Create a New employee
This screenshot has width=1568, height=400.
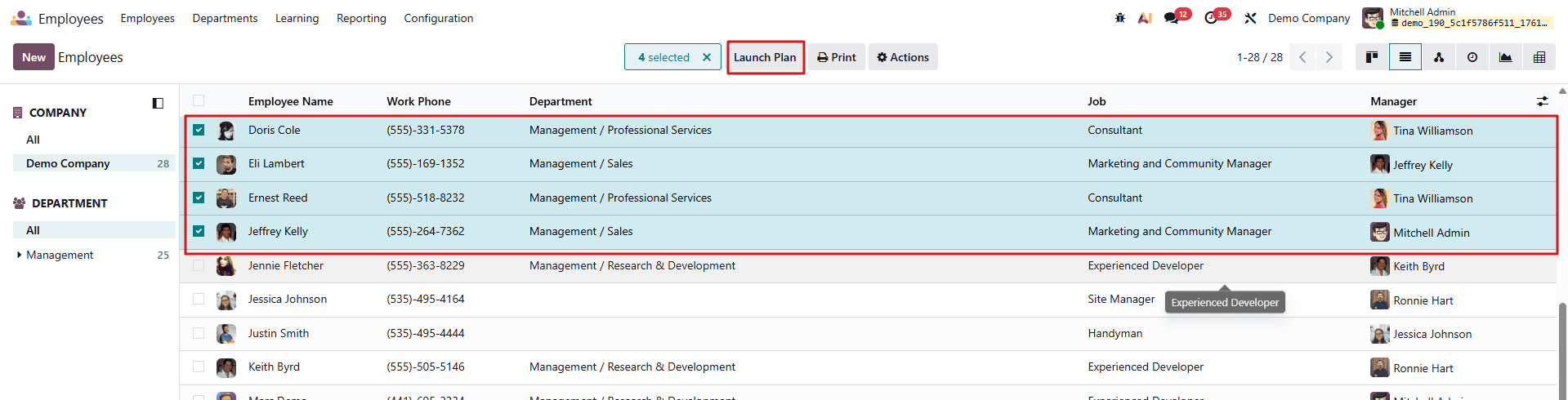34,57
